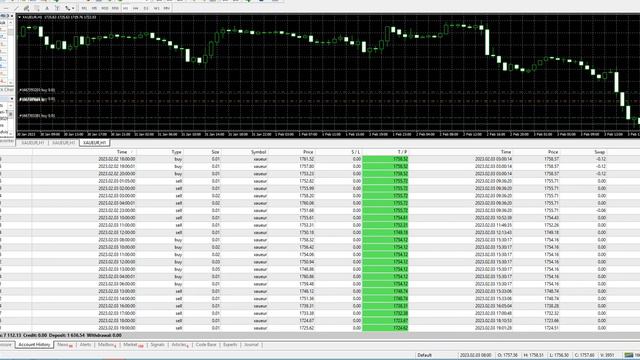Viewport: 640px width, 360px height.
Task: Click the lowest buy 0.01 order label on chart
Action: (x=38, y=116)
